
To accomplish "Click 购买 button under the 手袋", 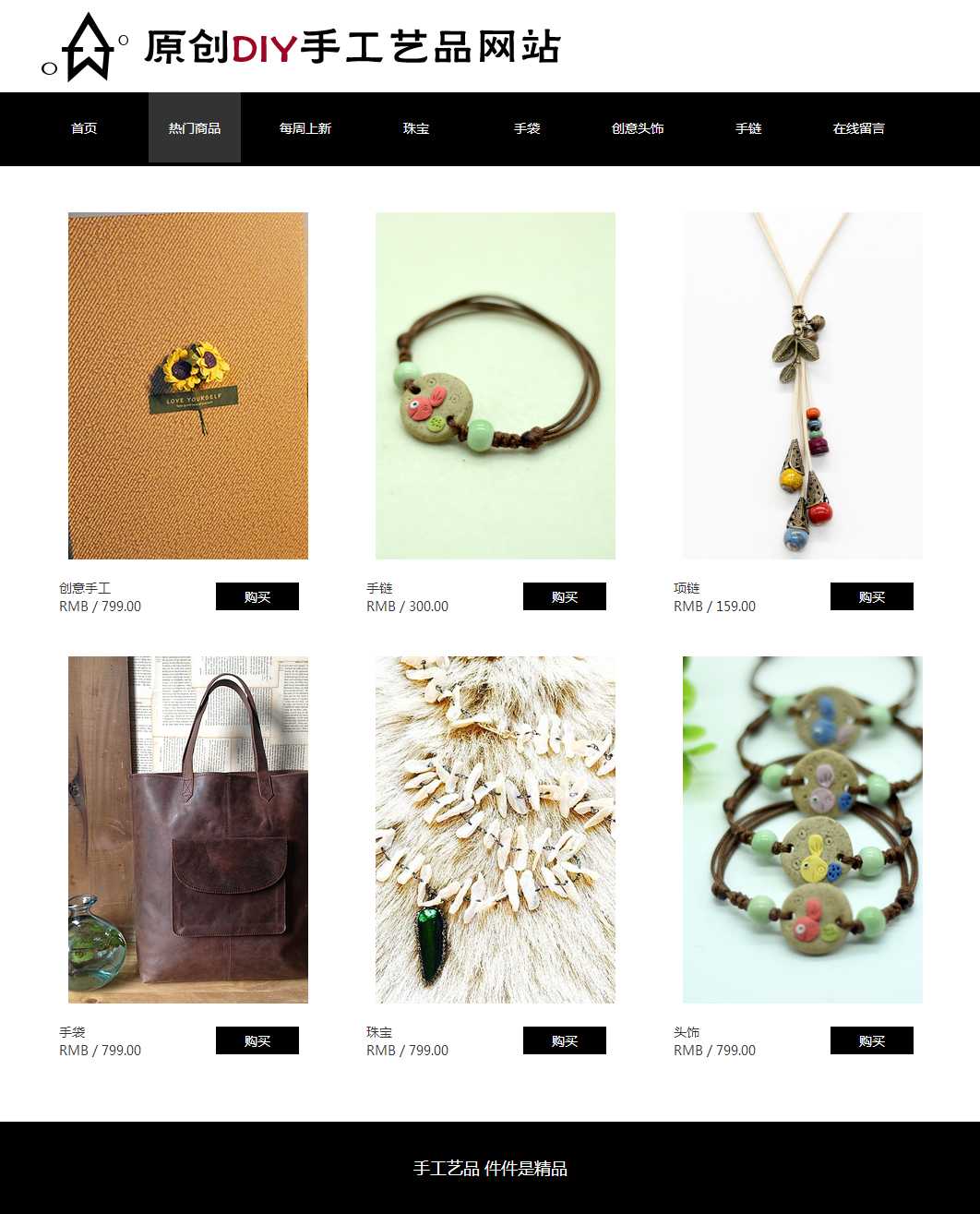I will coord(257,1040).
